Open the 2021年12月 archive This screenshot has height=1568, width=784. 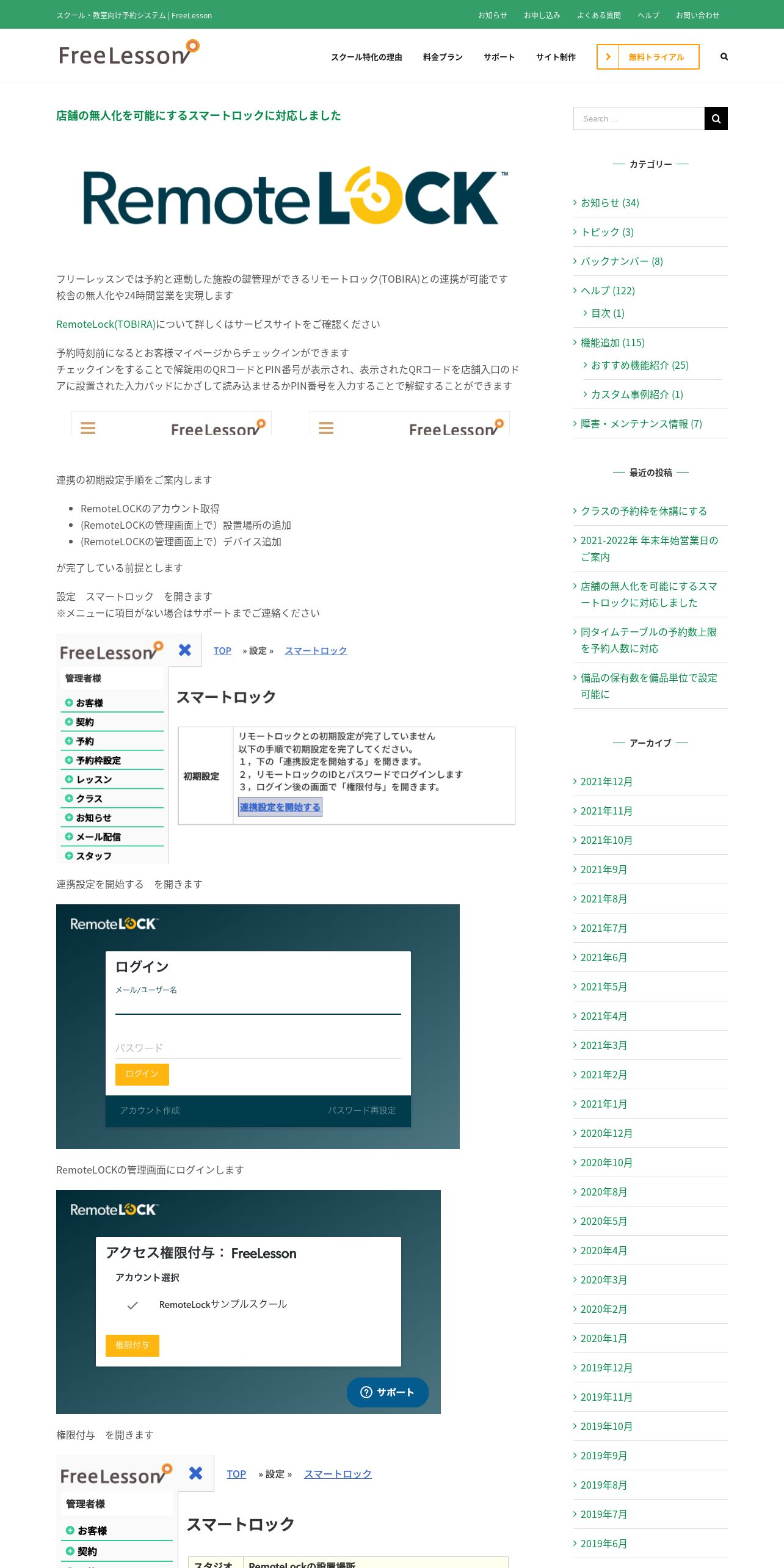606,782
